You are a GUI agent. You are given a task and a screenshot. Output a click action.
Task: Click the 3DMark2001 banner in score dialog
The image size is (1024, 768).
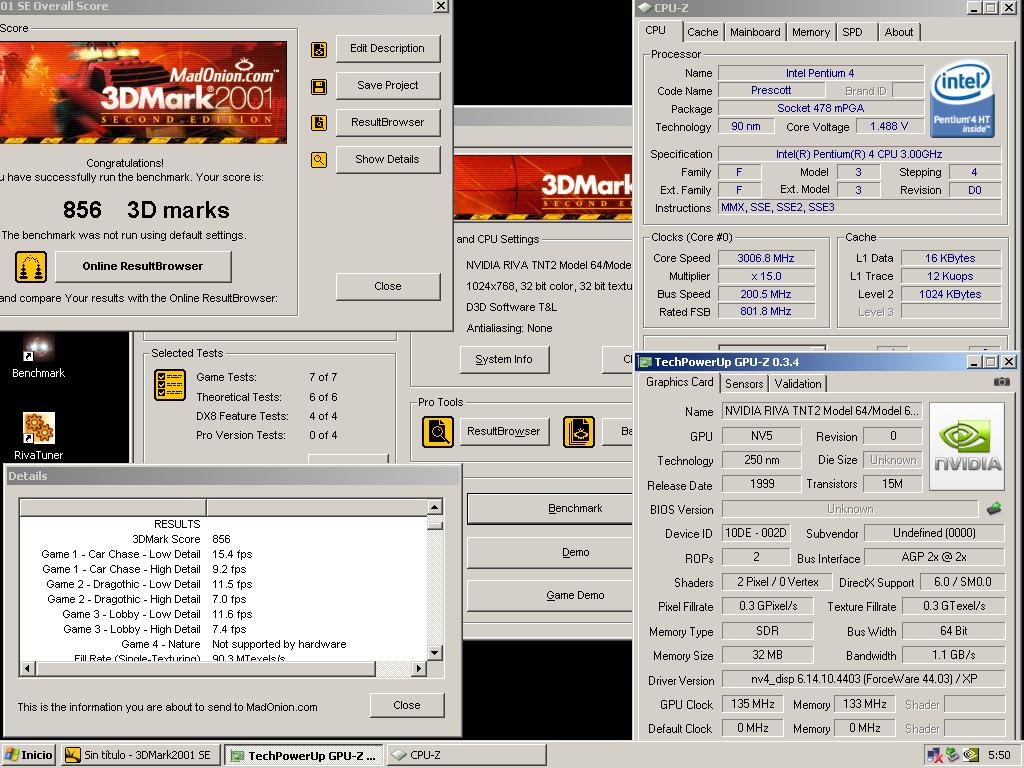[x=143, y=93]
